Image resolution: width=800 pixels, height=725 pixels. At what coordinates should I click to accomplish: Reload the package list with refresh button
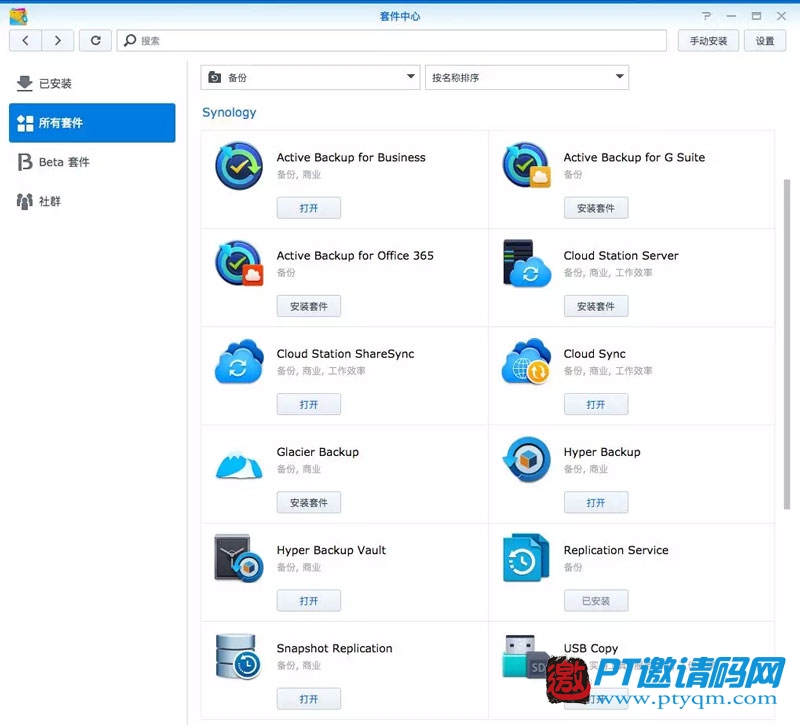click(x=95, y=41)
